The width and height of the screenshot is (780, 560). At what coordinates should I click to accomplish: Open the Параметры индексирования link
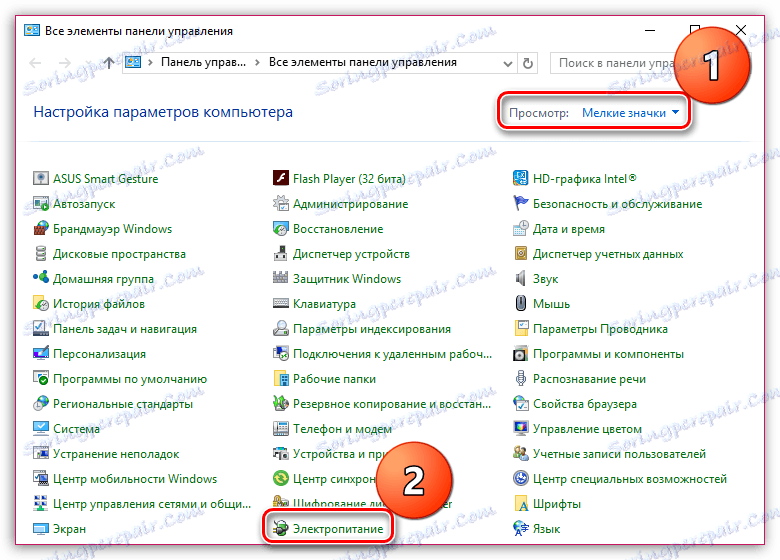tap(372, 329)
